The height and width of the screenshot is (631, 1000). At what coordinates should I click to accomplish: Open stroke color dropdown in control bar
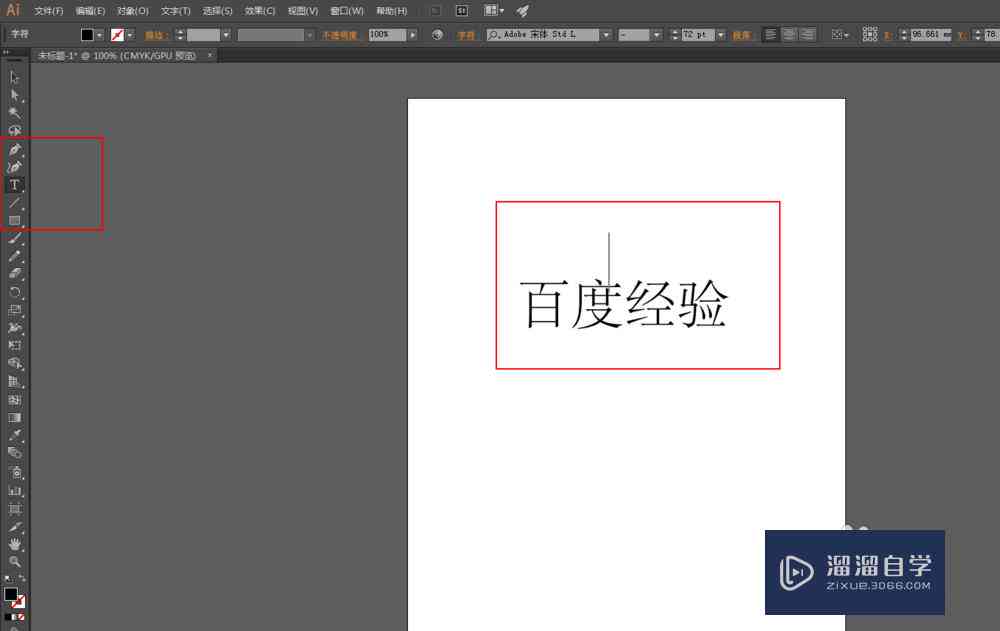coord(130,35)
